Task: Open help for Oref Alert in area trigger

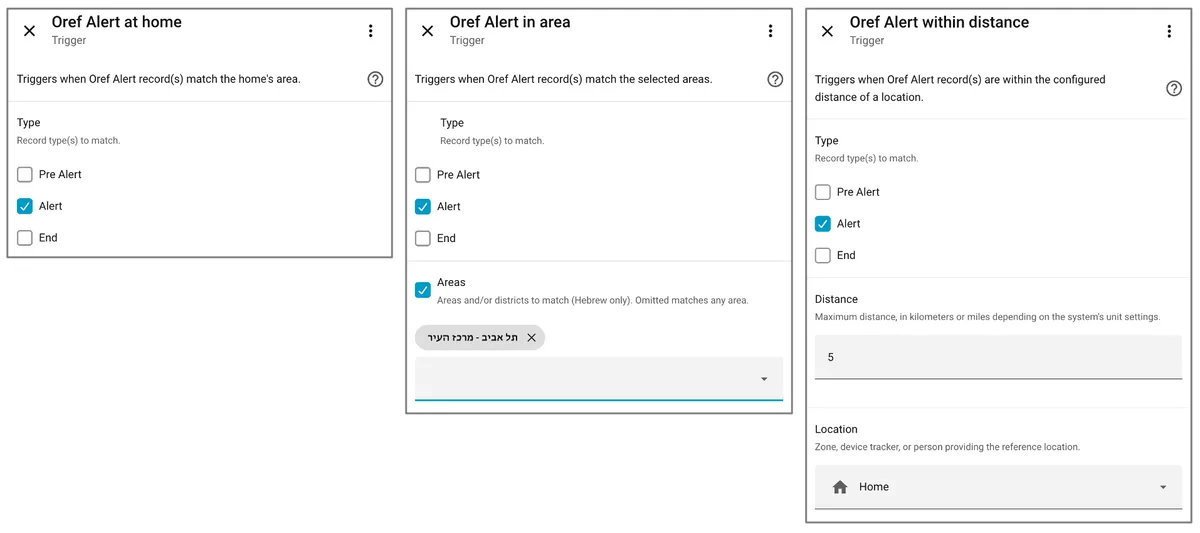Action: [x=775, y=79]
